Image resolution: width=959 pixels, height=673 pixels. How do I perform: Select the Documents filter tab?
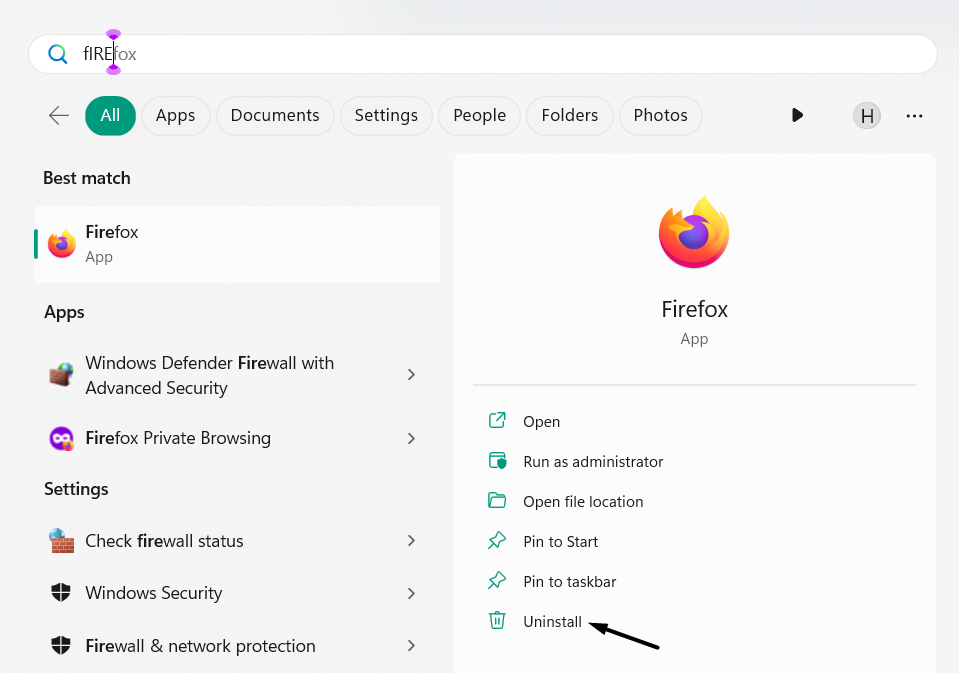(x=275, y=116)
